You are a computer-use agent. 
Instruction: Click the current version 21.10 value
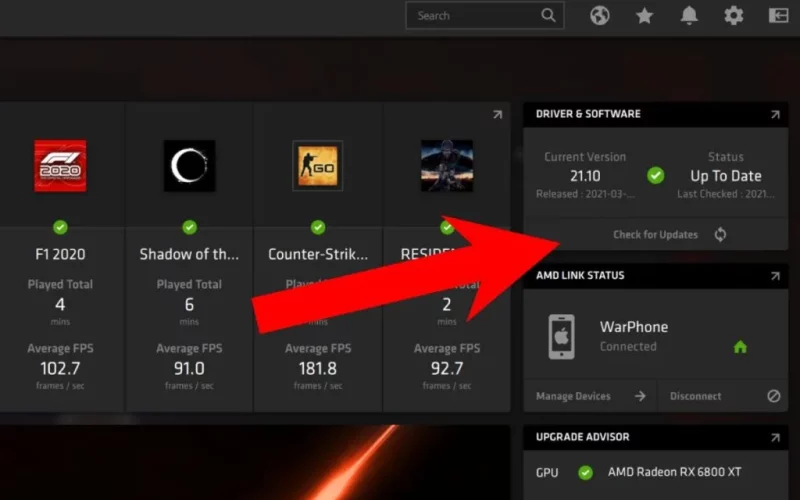coord(585,176)
